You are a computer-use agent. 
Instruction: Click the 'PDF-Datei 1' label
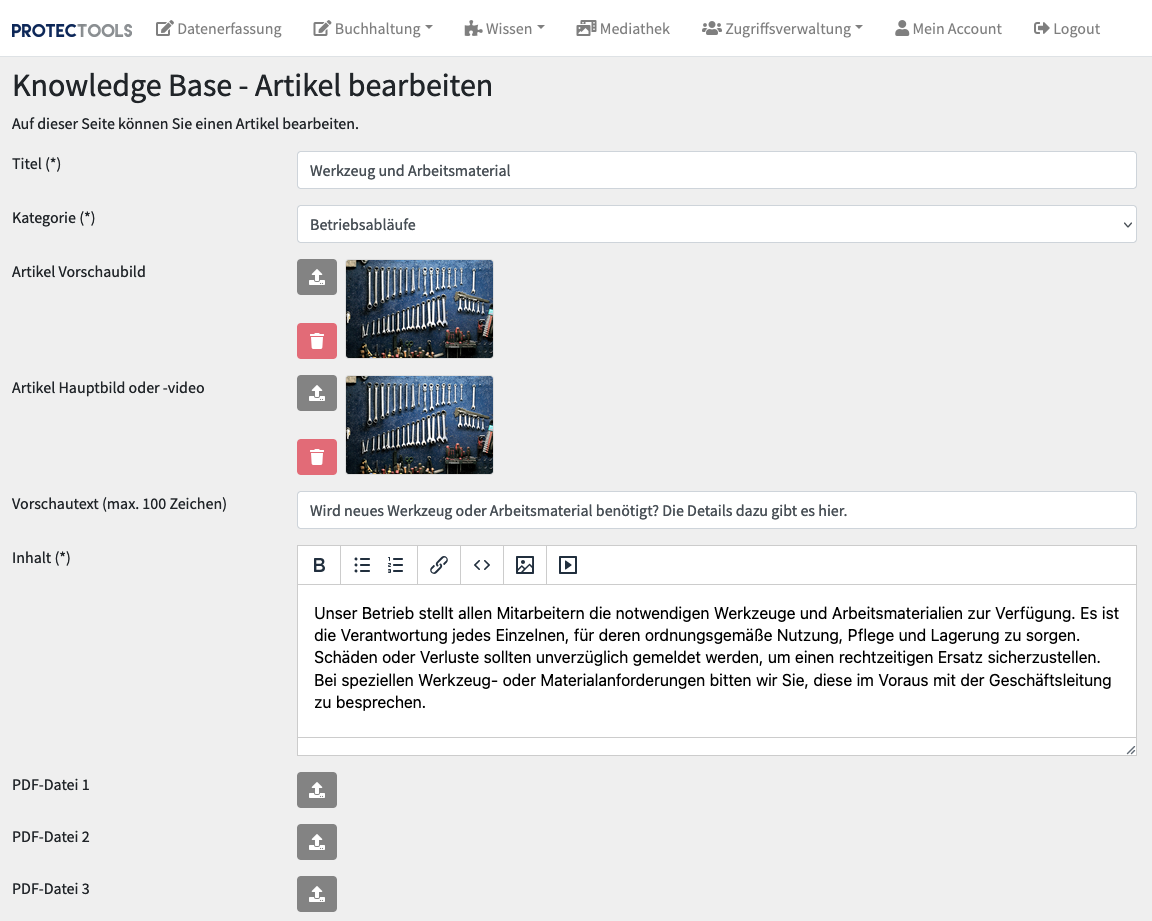(x=51, y=784)
